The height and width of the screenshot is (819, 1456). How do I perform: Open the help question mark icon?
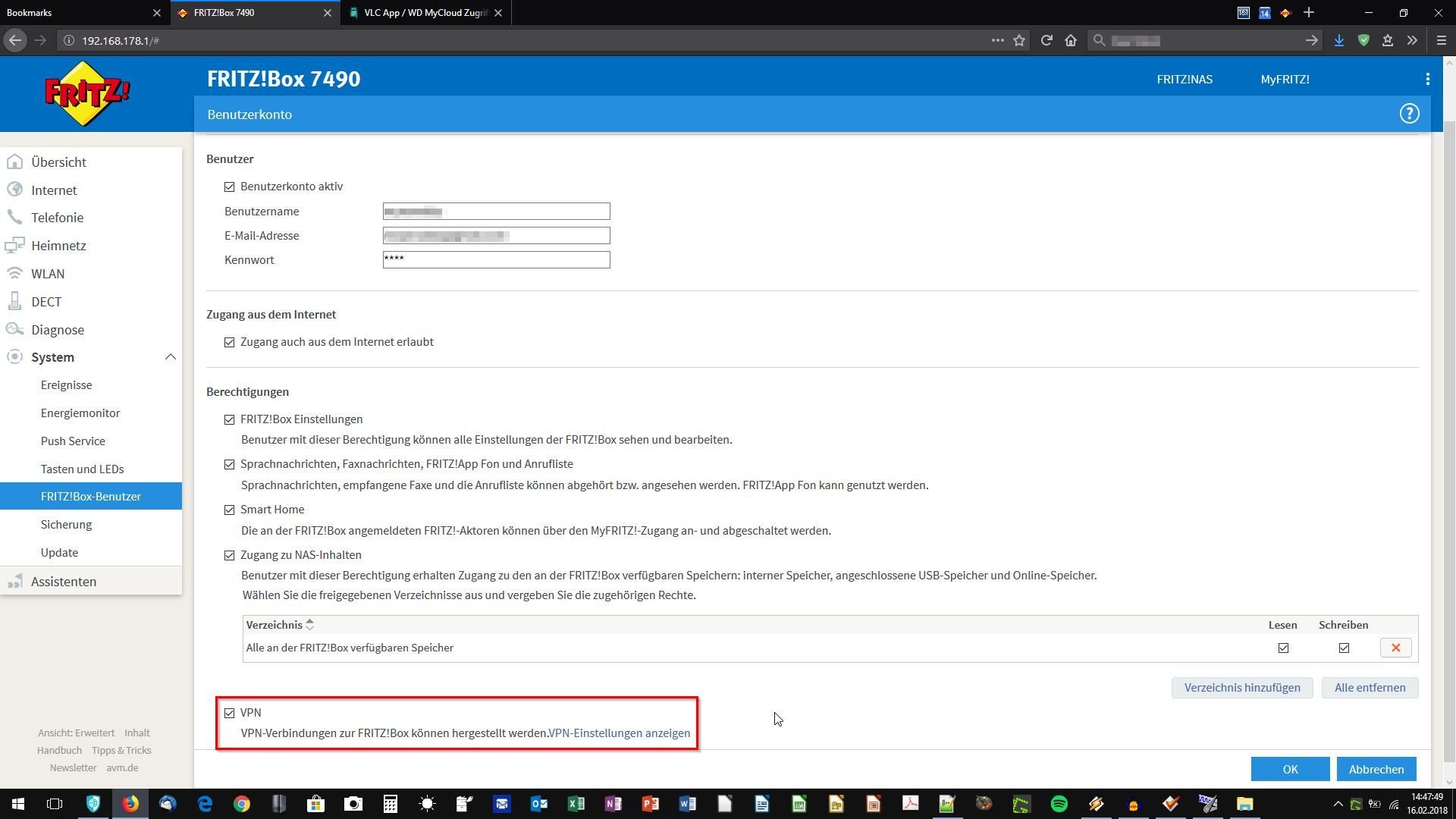[x=1409, y=114]
